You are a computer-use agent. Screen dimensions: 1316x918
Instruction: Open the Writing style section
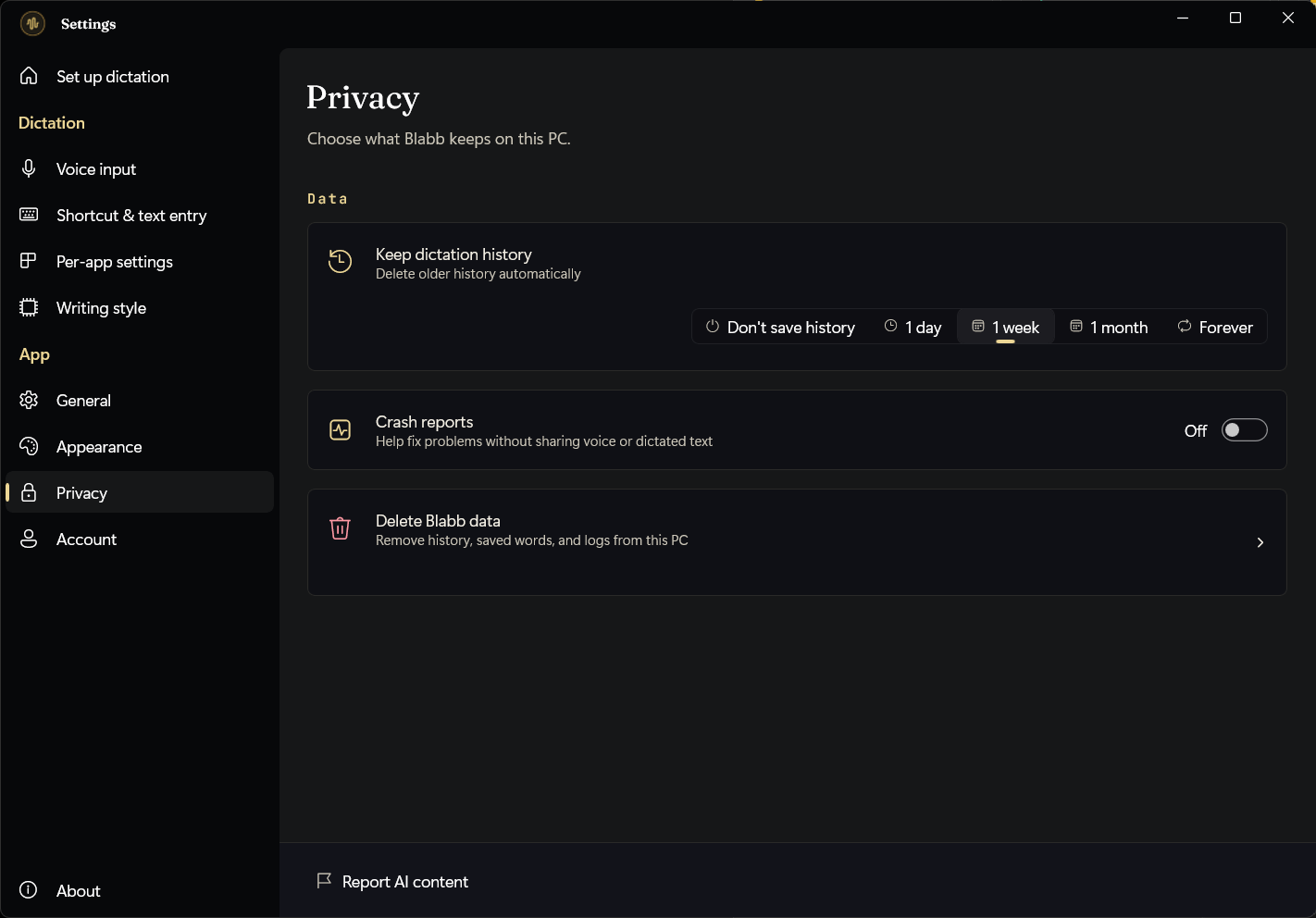[140, 307]
